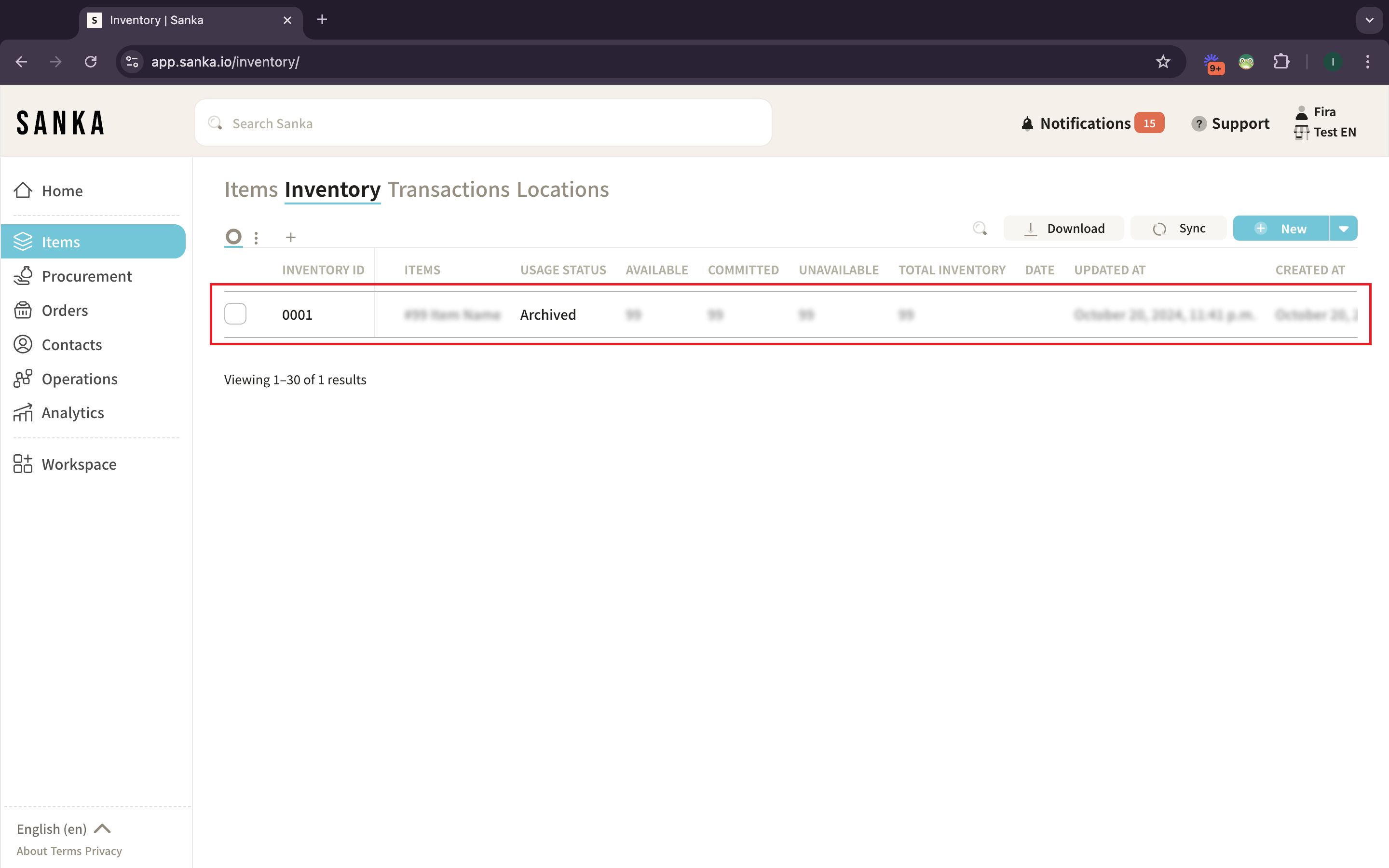Switch to the Locations tab
1389x868 pixels.
(x=562, y=190)
